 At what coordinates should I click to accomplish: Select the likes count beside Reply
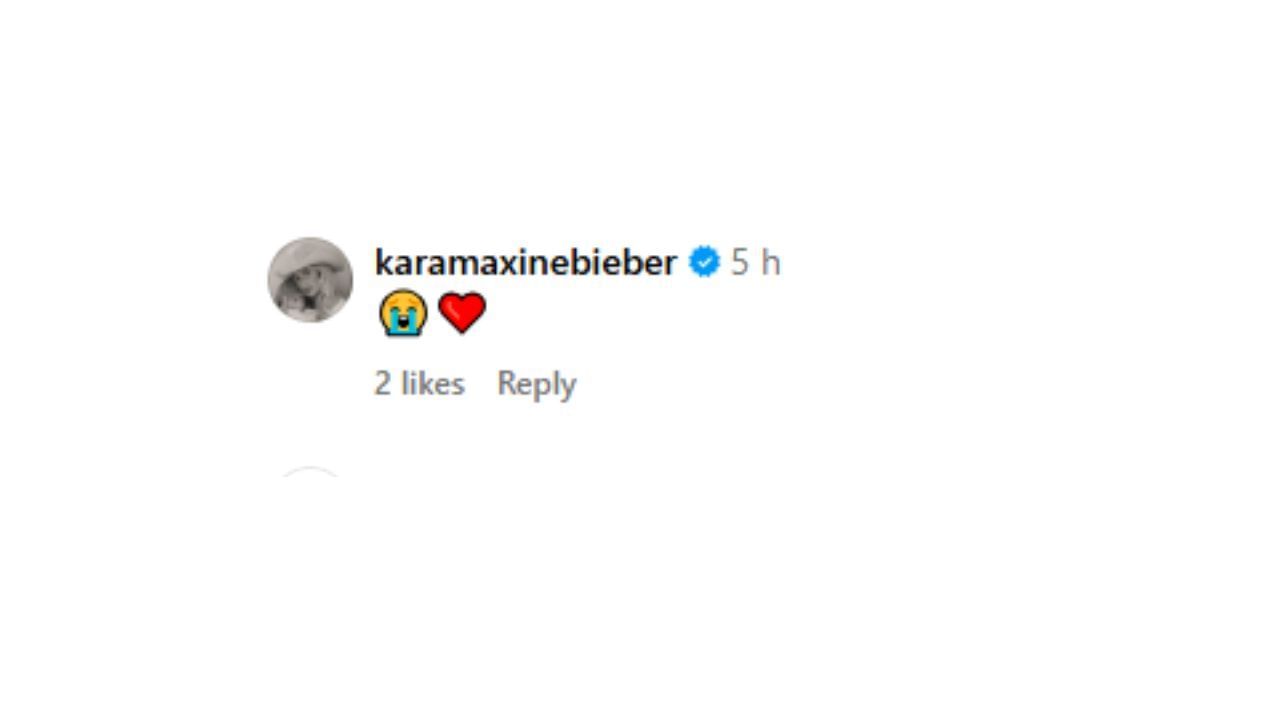coord(419,383)
